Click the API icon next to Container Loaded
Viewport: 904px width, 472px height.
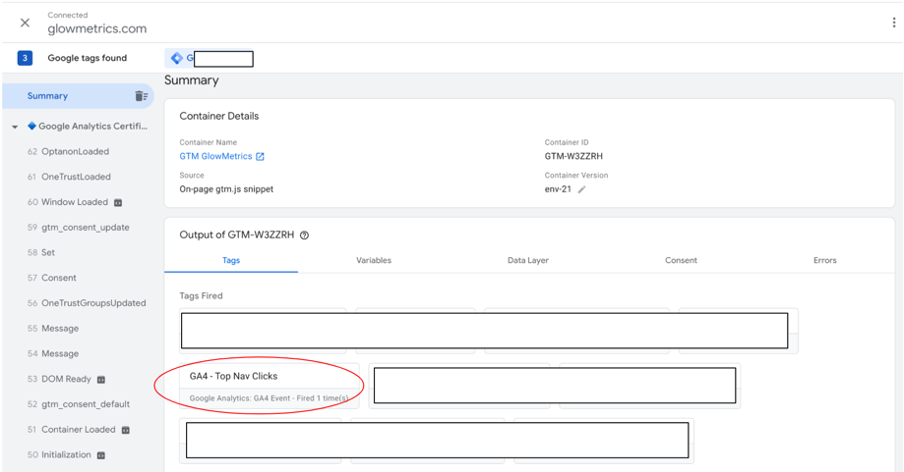click(x=126, y=430)
